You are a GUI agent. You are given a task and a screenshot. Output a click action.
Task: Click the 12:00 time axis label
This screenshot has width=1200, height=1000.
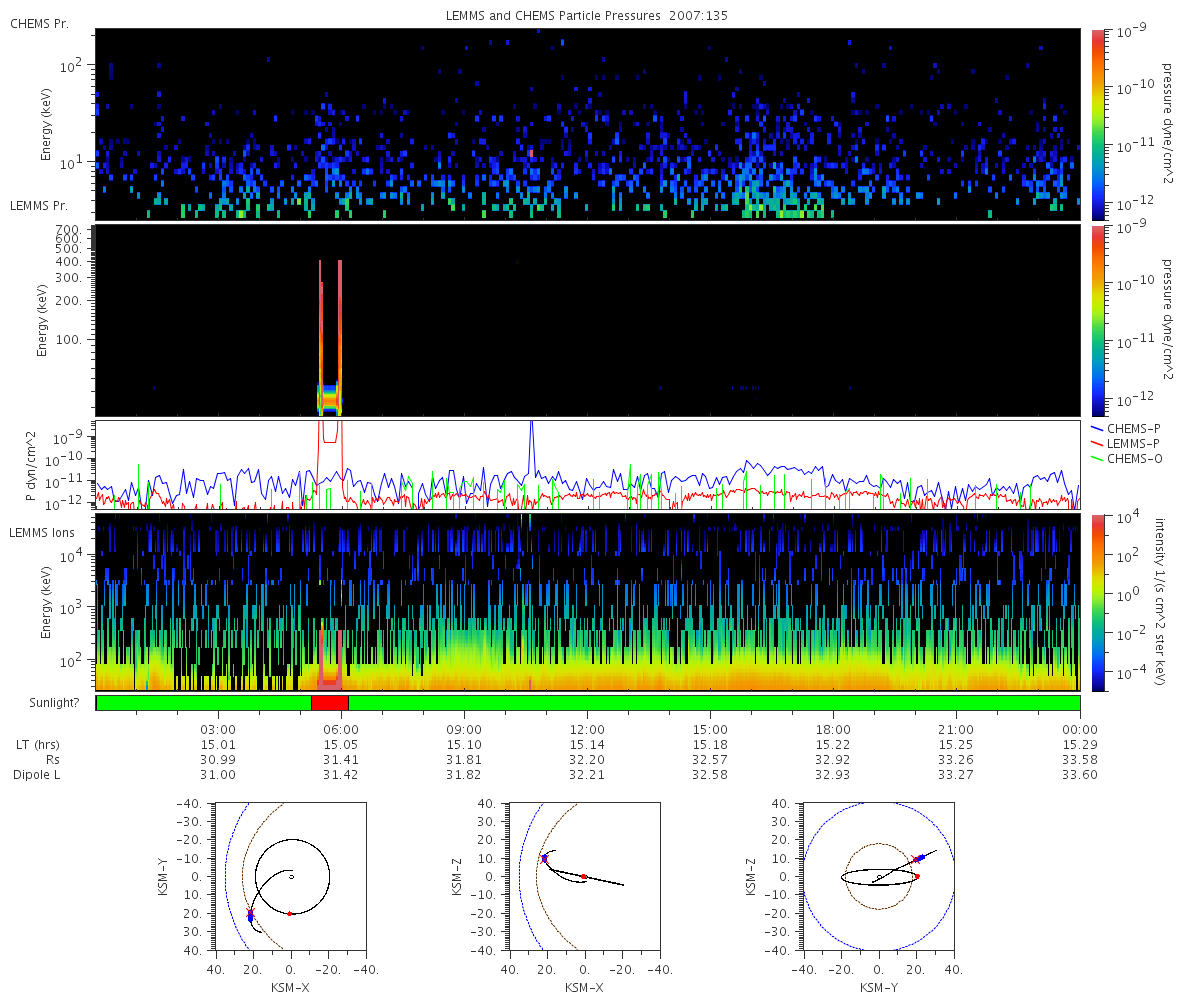click(x=587, y=730)
